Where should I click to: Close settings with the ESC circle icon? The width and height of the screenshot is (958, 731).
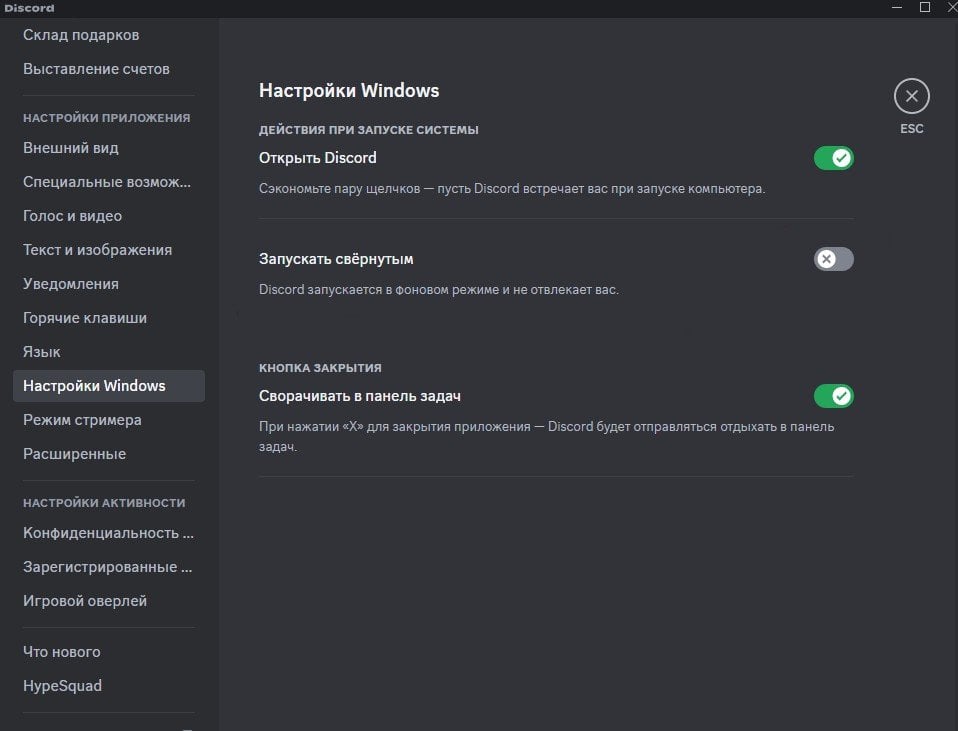(912, 96)
